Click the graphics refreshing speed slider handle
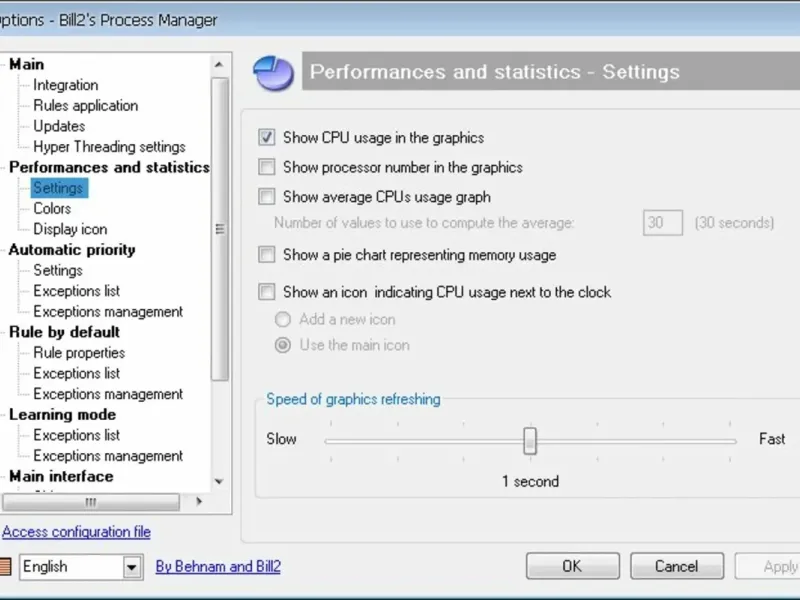The image size is (800, 600). click(530, 440)
